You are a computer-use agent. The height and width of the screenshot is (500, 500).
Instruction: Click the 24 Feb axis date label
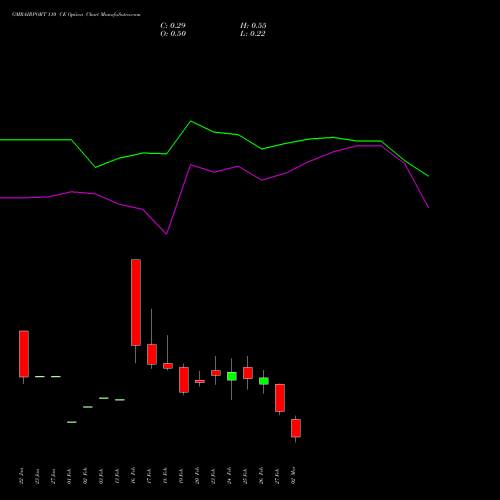(x=230, y=476)
